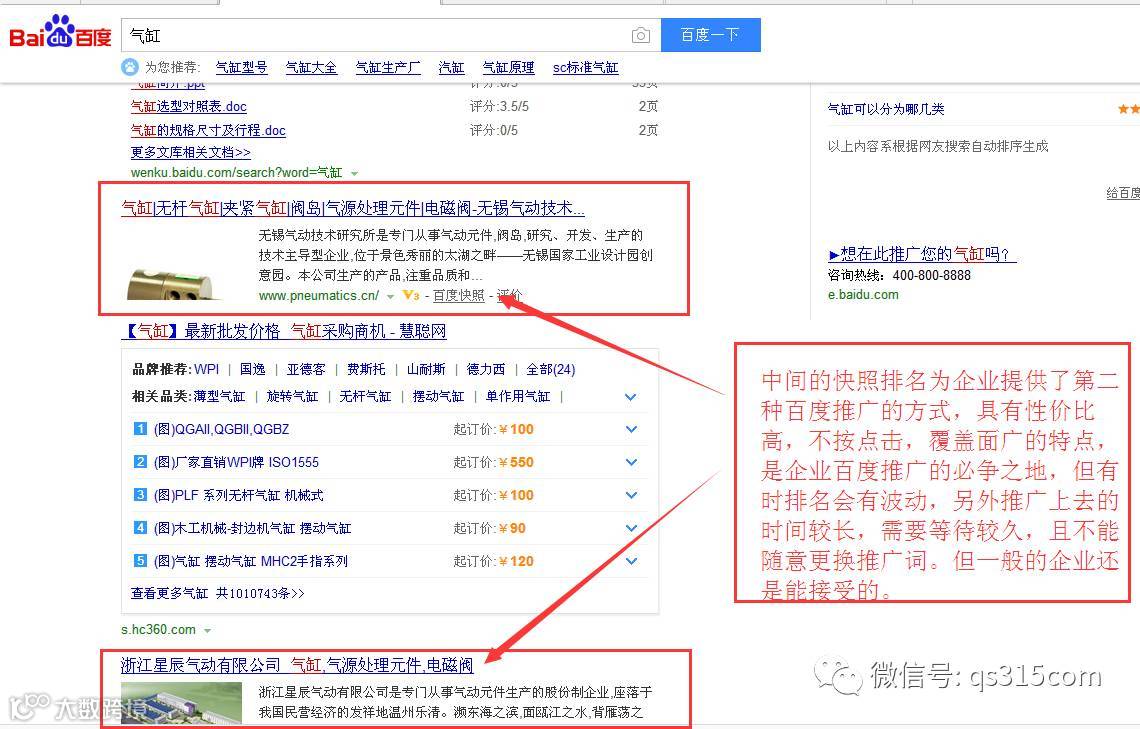Screen dimensions: 1140x729
Task: Open suggested search sc标准气缸
Action: pyautogui.click(x=585, y=68)
